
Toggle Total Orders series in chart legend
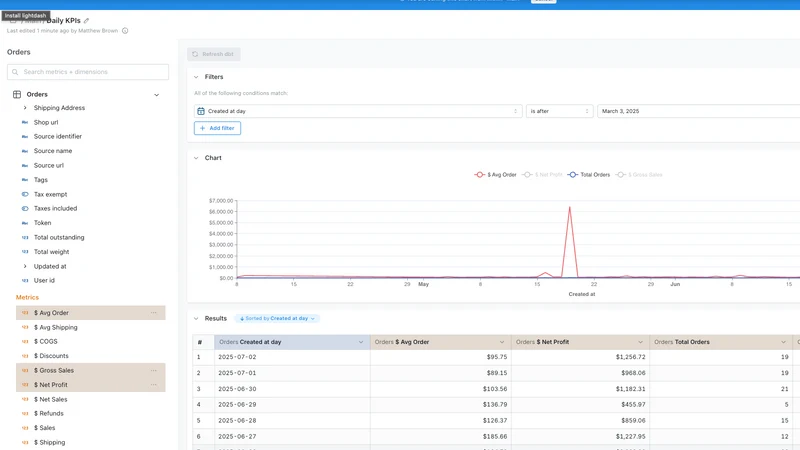tap(589, 174)
